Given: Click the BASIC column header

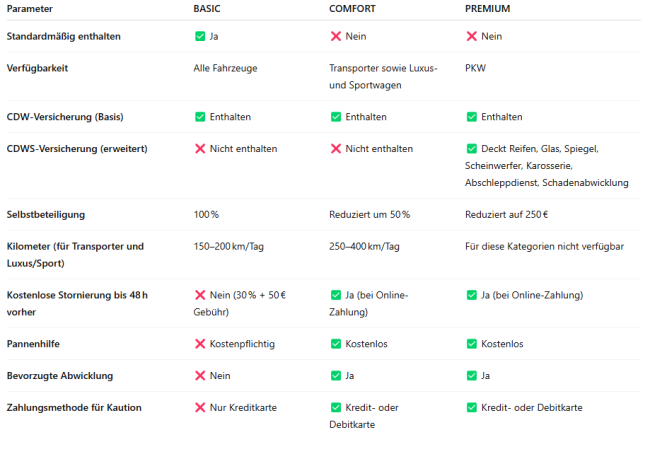Looking at the screenshot, I should 207,9.
